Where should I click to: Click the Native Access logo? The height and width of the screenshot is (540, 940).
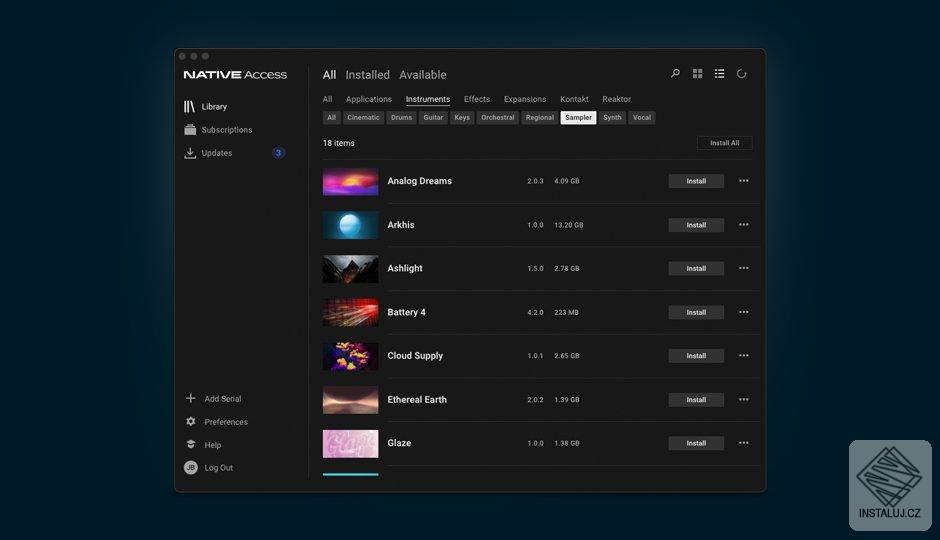coord(235,75)
